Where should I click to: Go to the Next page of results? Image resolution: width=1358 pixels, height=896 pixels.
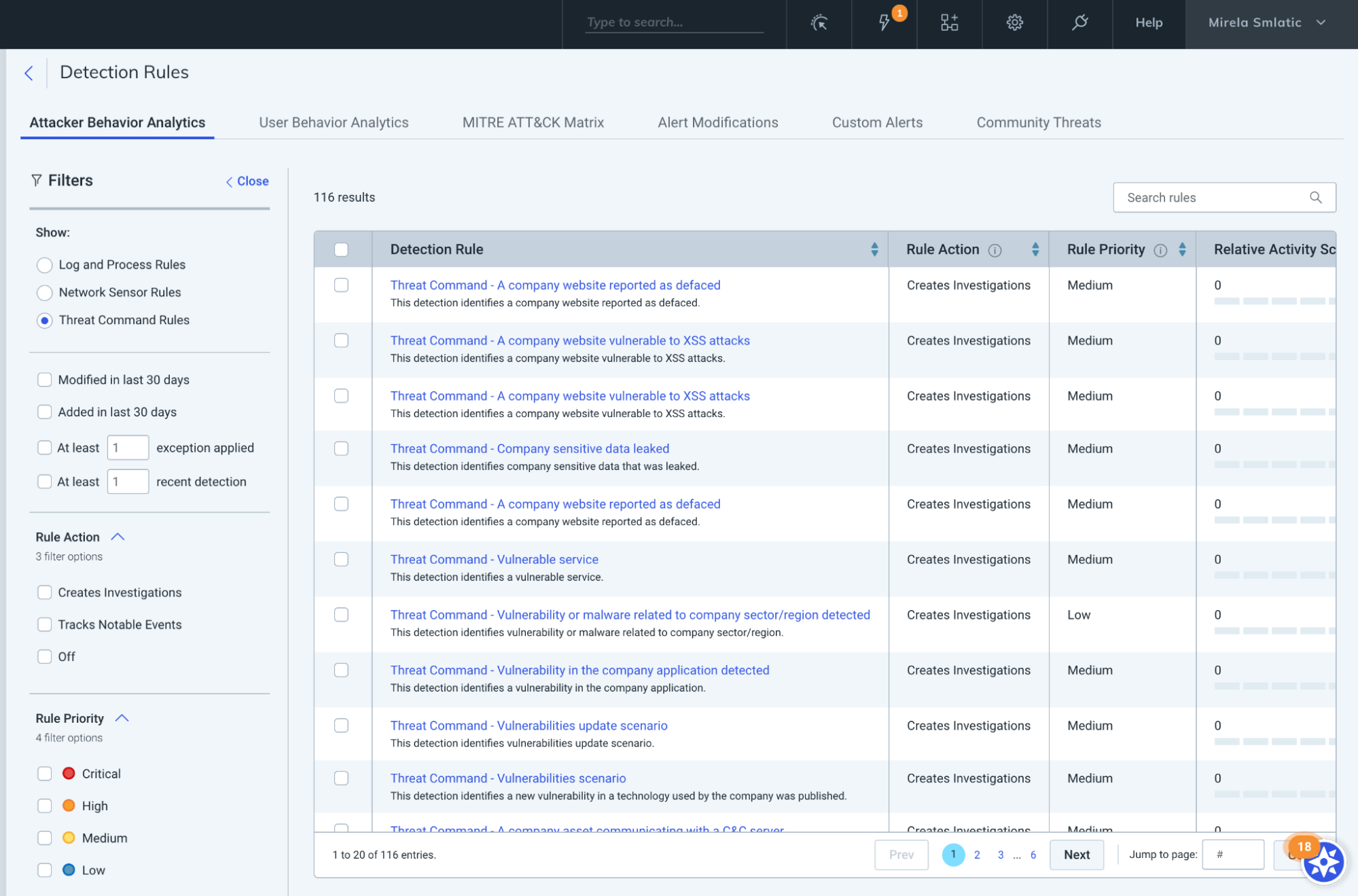tap(1076, 855)
